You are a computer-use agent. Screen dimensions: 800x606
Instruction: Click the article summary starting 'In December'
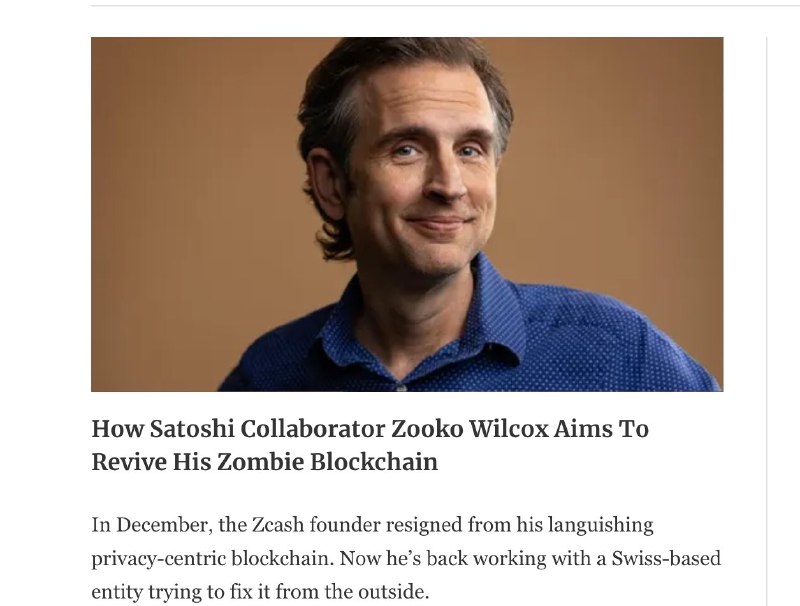[x=406, y=558]
